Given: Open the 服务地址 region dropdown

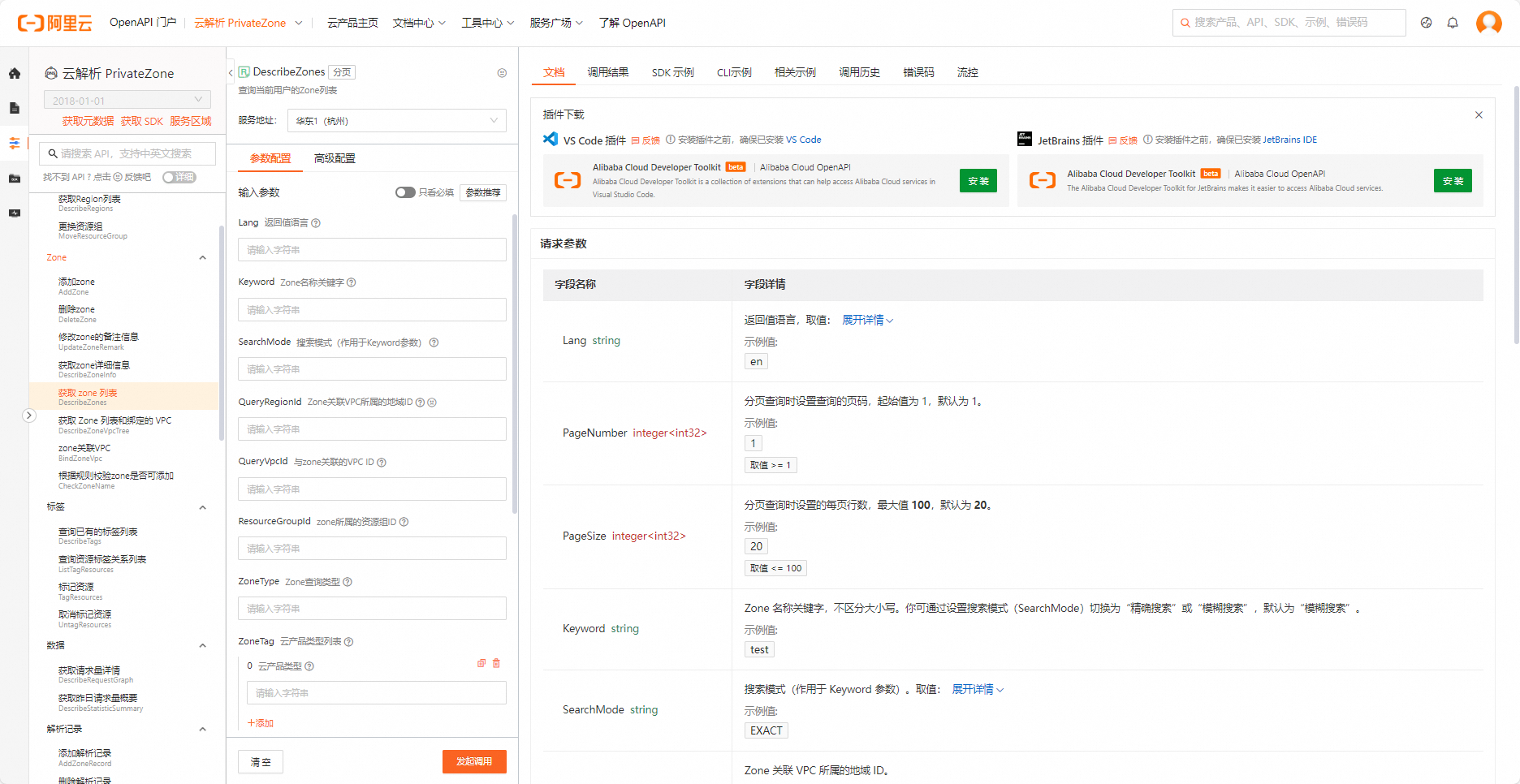Looking at the screenshot, I should click(x=397, y=121).
